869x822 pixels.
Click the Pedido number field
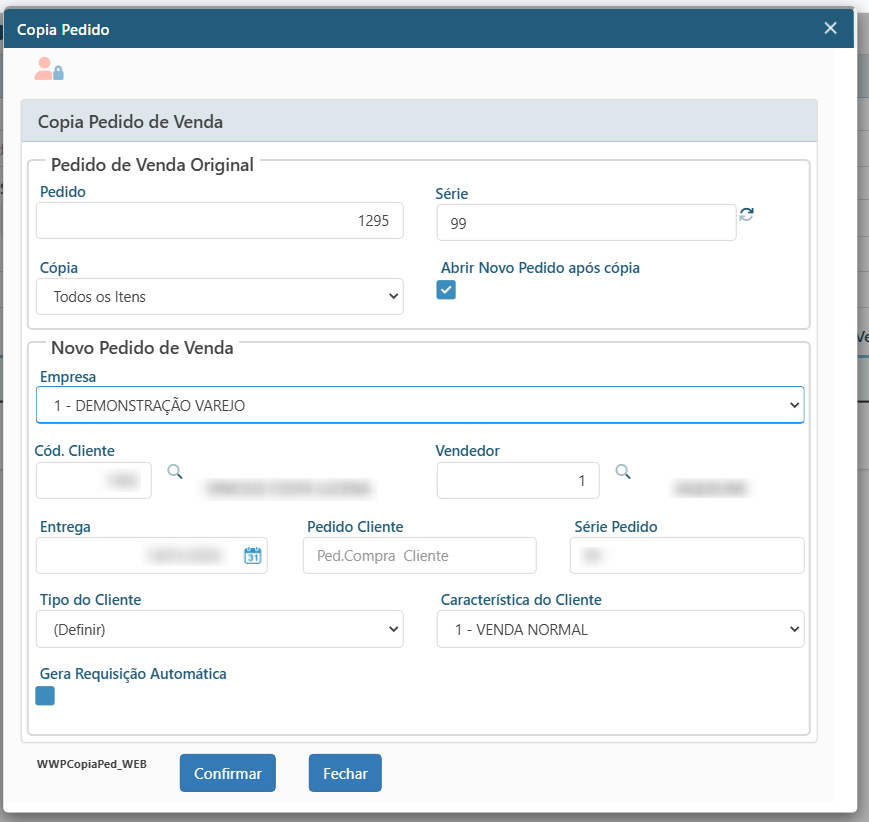220,221
